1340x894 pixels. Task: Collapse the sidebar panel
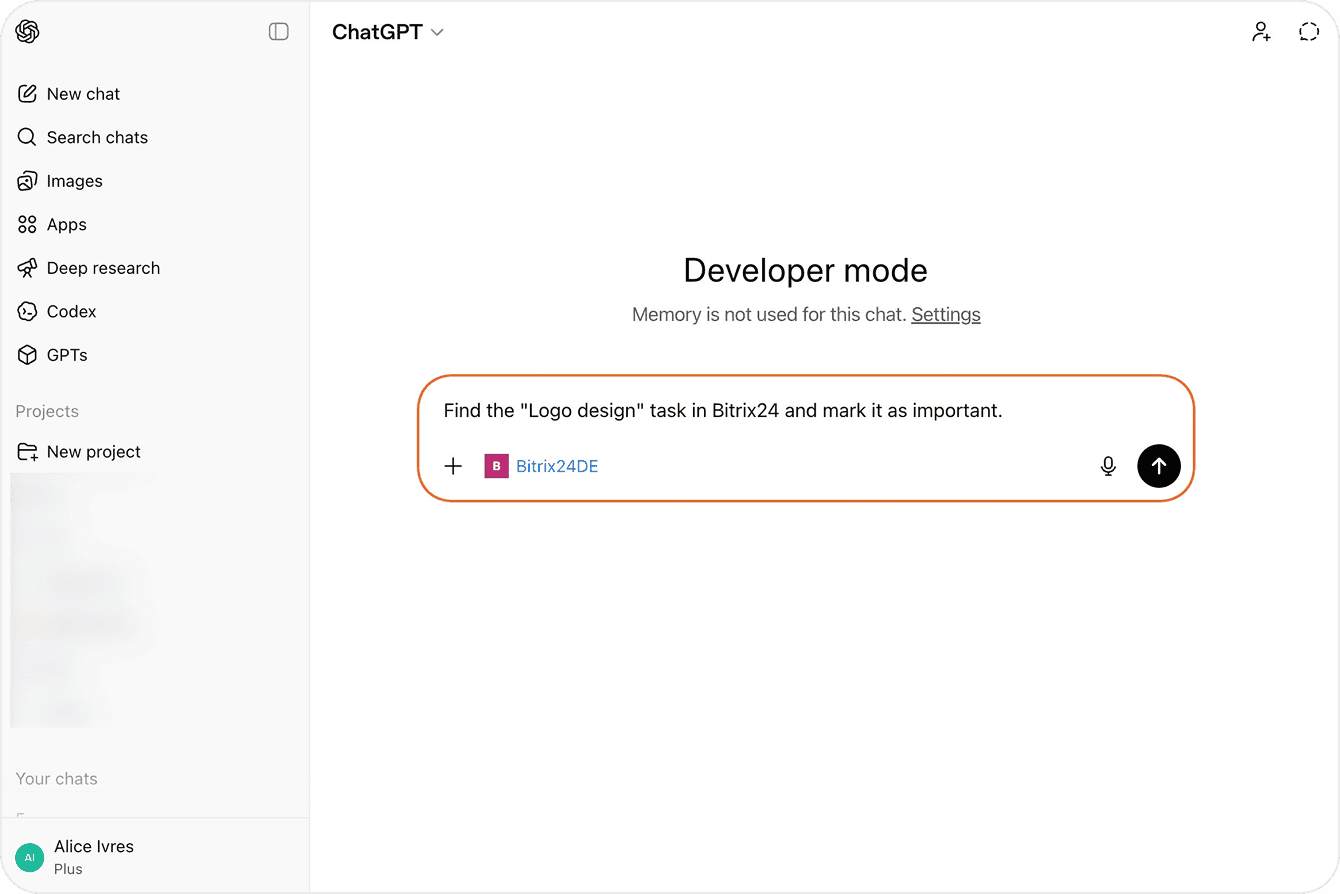[278, 31]
